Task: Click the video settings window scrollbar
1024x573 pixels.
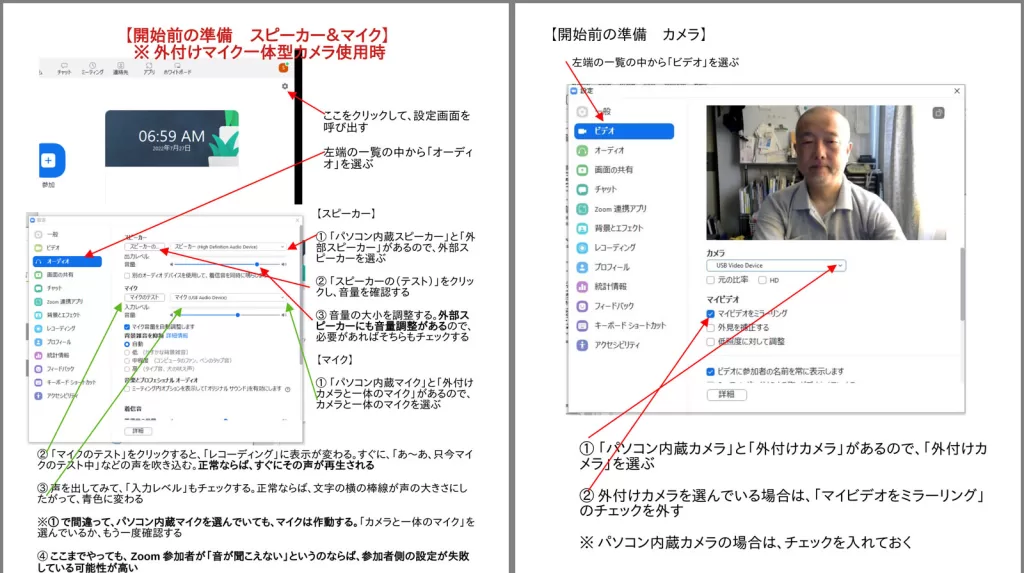Action: (x=961, y=284)
